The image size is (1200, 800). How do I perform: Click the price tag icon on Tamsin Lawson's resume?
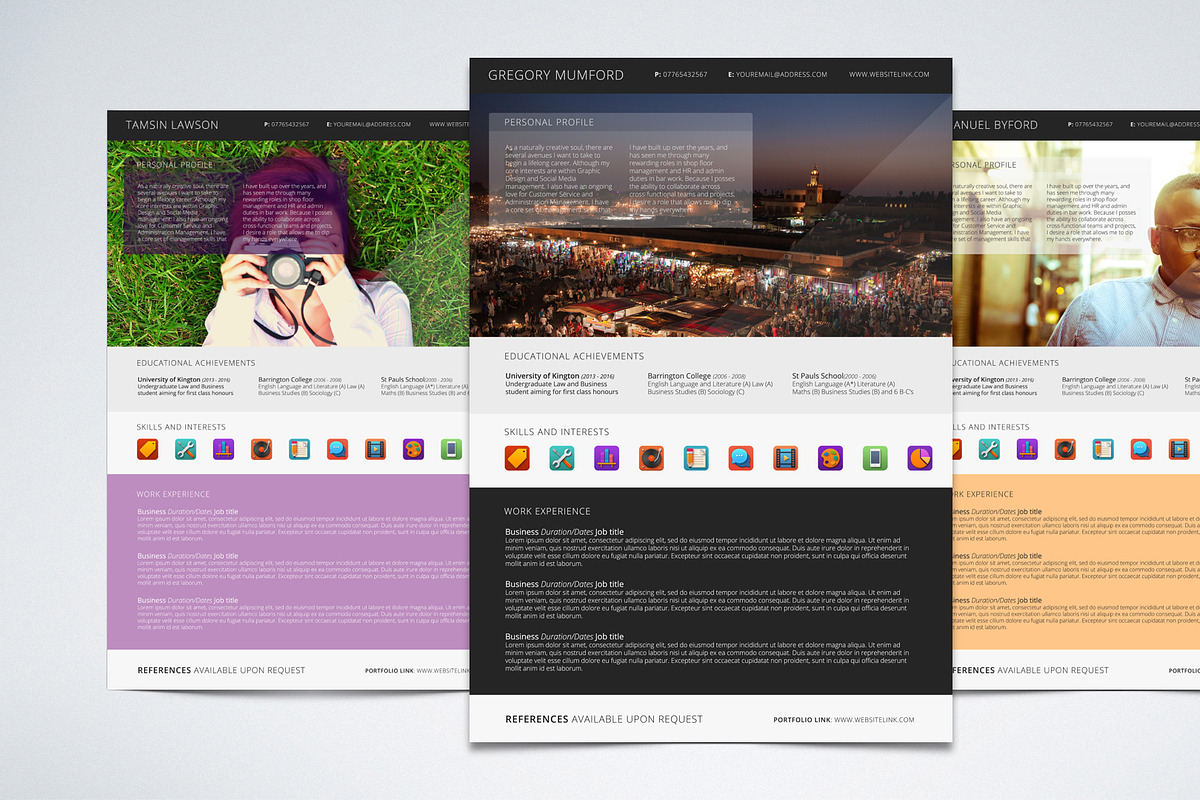pos(148,449)
